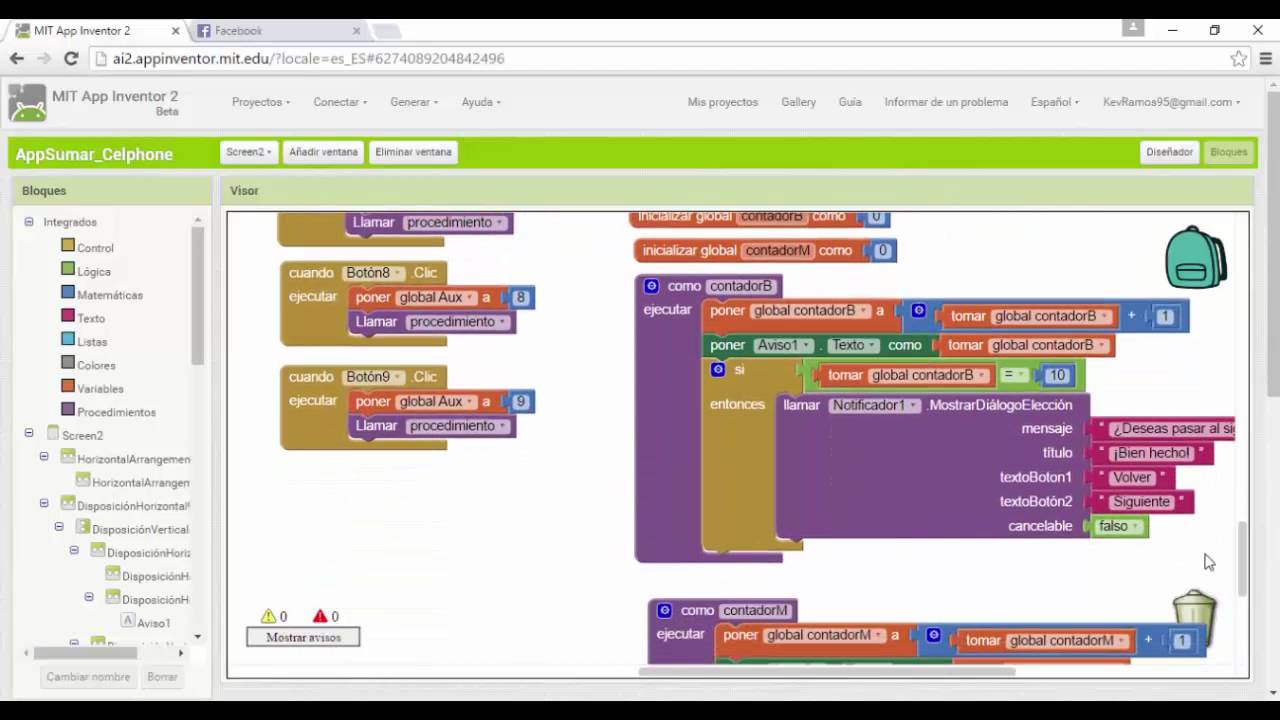Open the equals operator dropdown

tap(1013, 375)
